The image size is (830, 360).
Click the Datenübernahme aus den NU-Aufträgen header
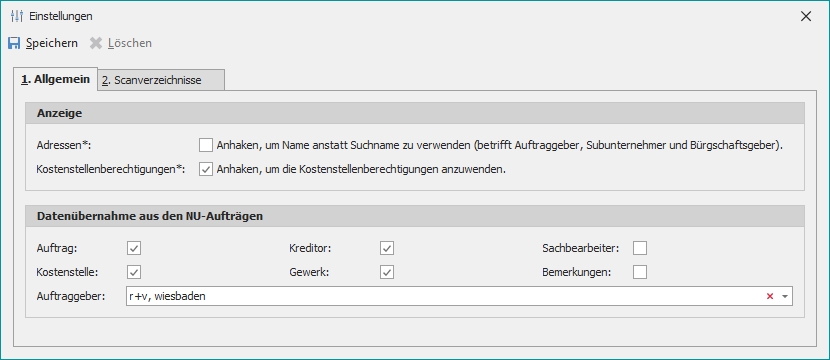[414, 216]
